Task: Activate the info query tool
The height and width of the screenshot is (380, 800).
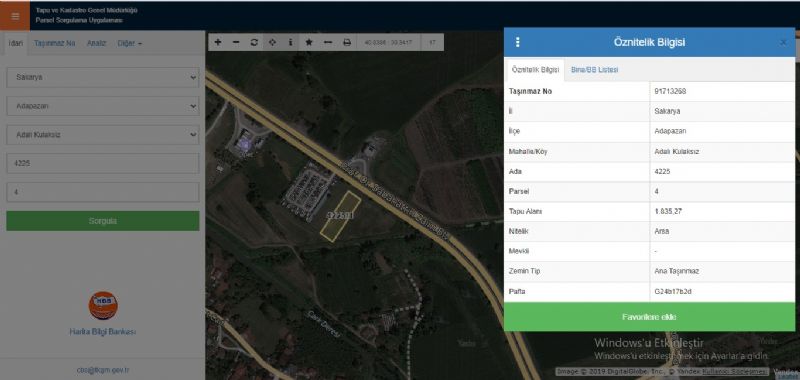Action: tap(290, 42)
